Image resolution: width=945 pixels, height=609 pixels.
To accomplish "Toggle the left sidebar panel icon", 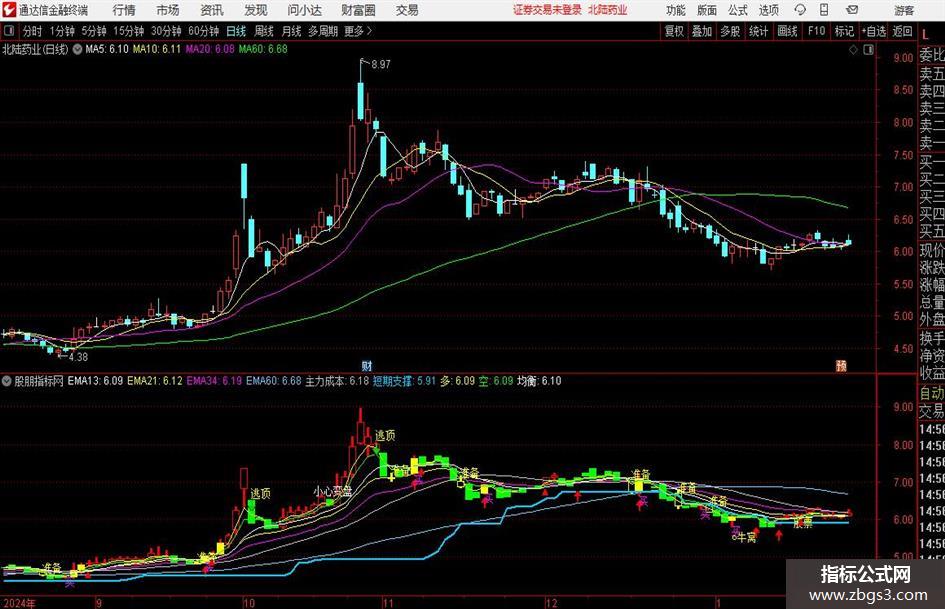I will 9,31.
